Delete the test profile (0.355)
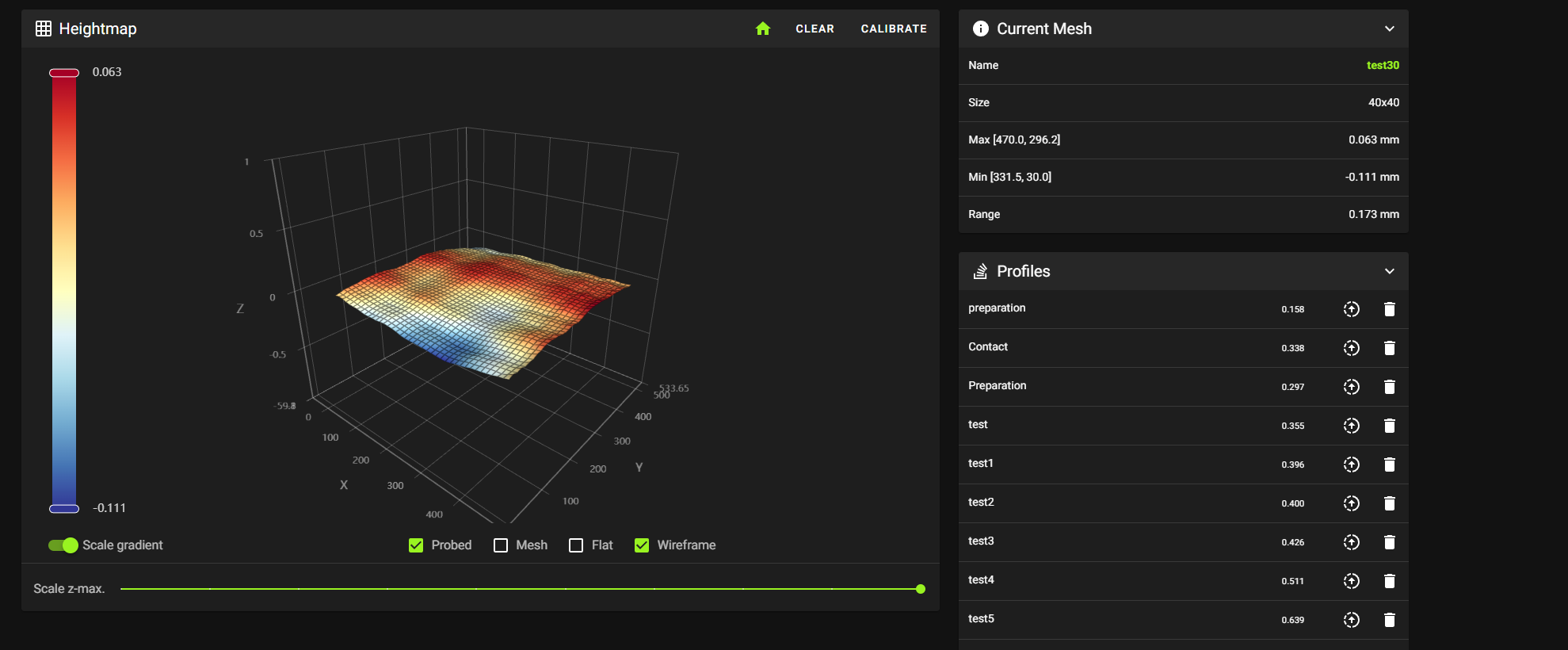Viewport: 1568px width, 650px height. 1390,426
